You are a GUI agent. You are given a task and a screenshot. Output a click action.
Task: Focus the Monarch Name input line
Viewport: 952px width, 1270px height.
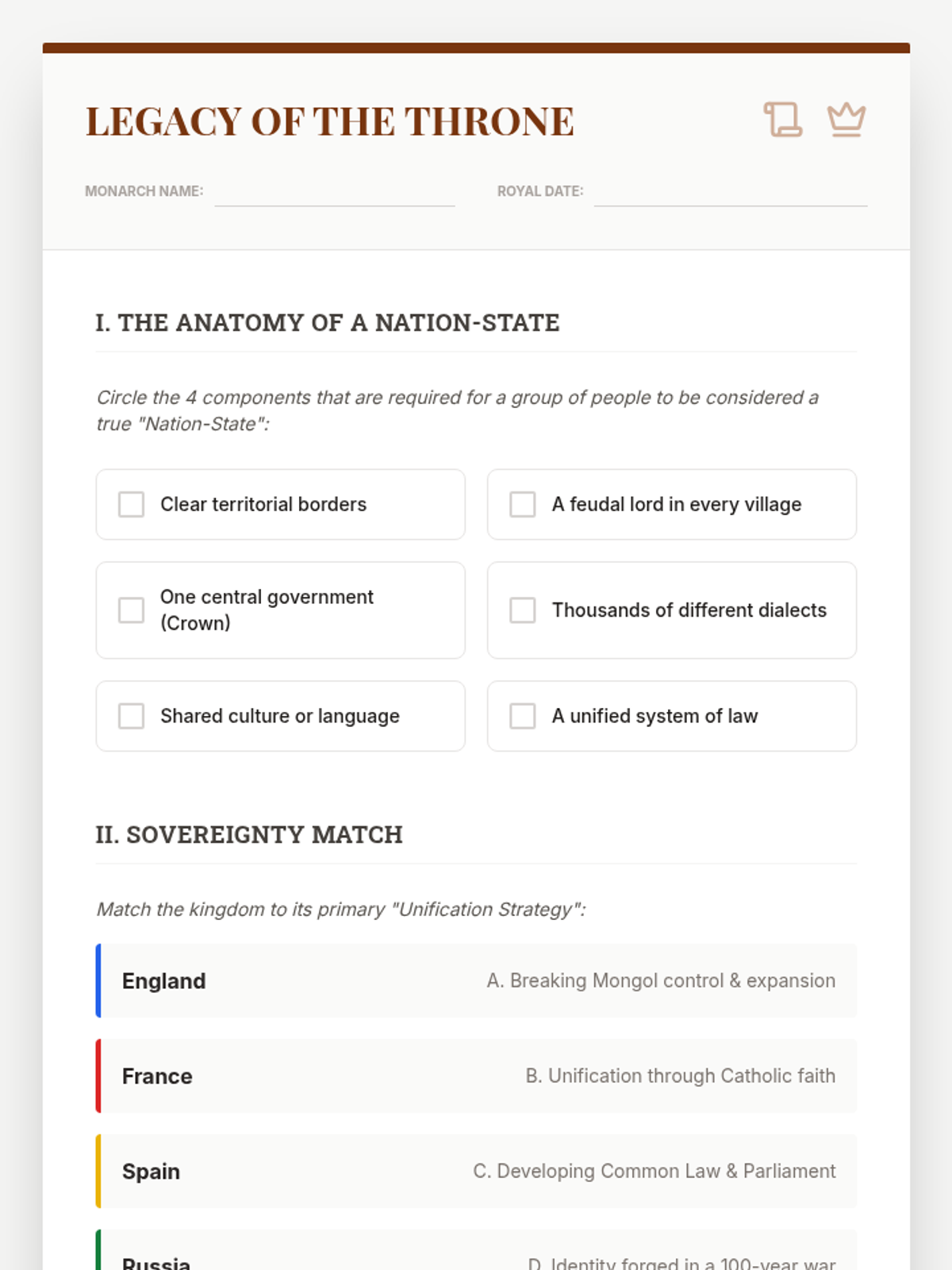tap(334, 193)
